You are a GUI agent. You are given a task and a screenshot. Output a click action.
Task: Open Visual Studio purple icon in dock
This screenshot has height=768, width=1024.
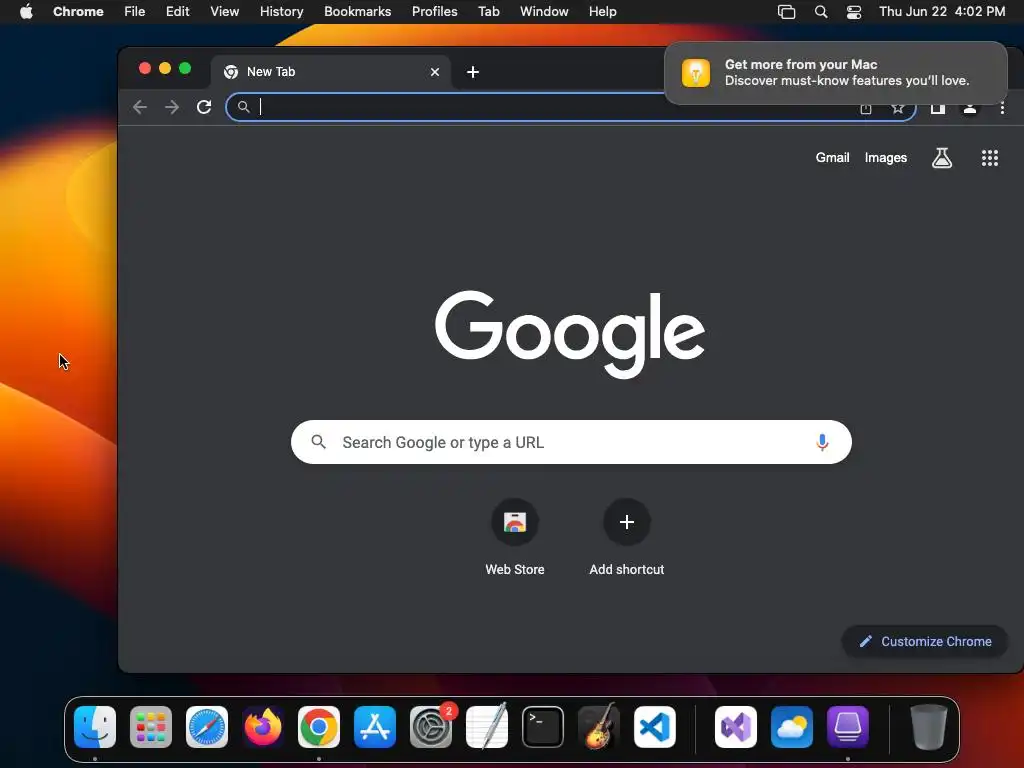[736, 727]
